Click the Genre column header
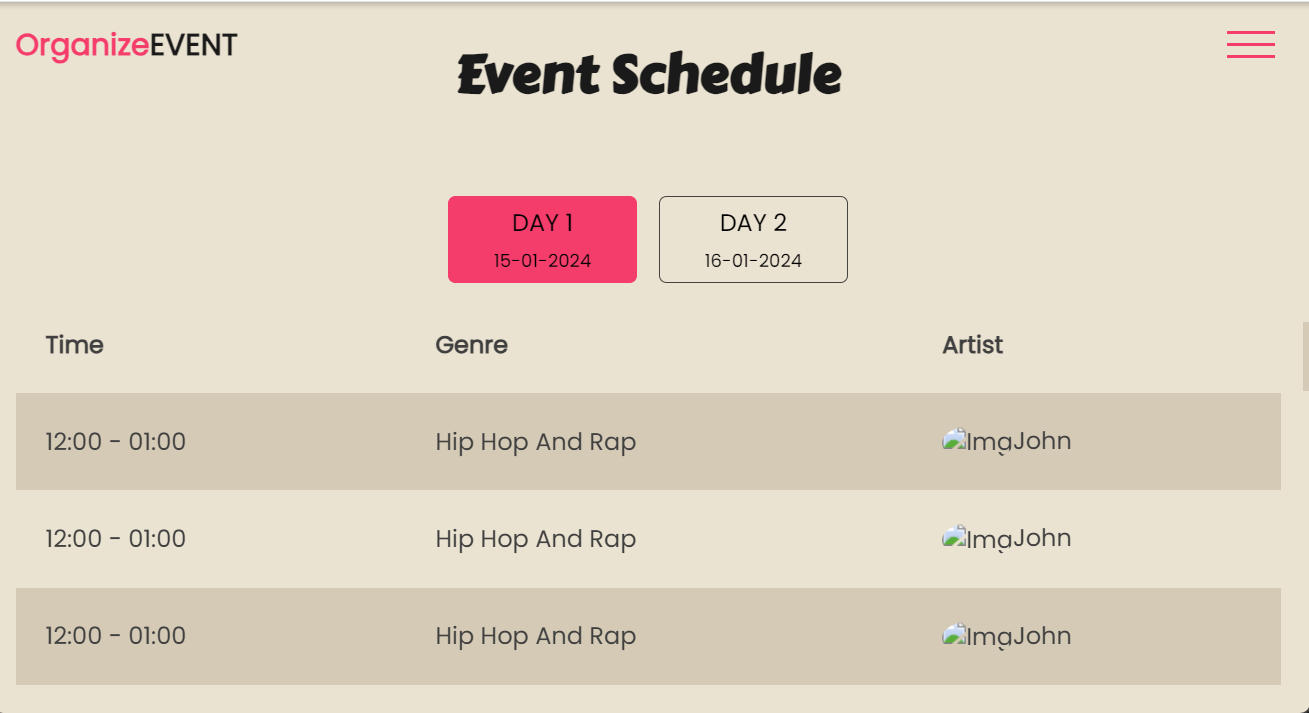This screenshot has width=1309, height=713. point(471,345)
